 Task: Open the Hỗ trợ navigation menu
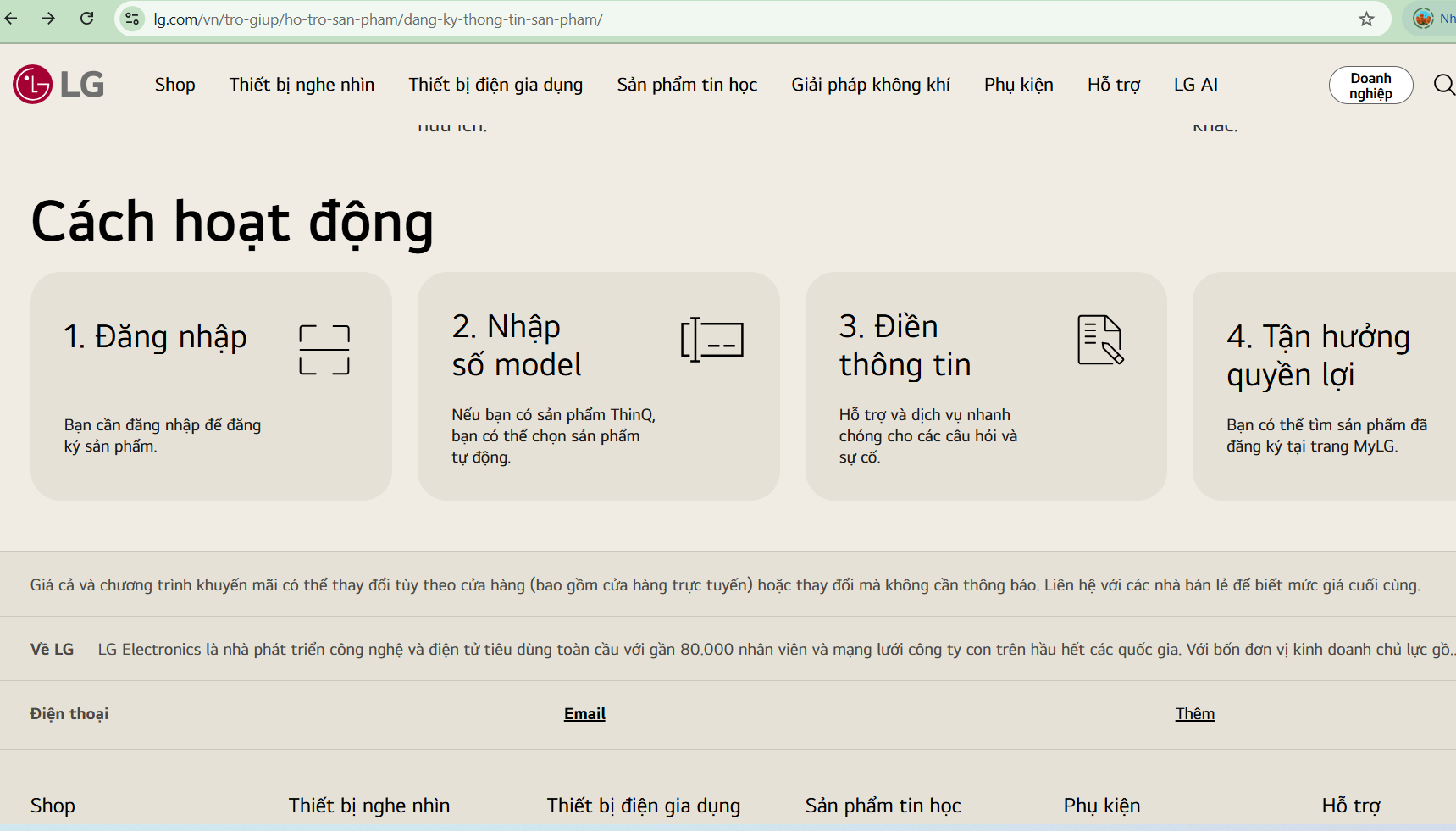pyautogui.click(x=1113, y=85)
